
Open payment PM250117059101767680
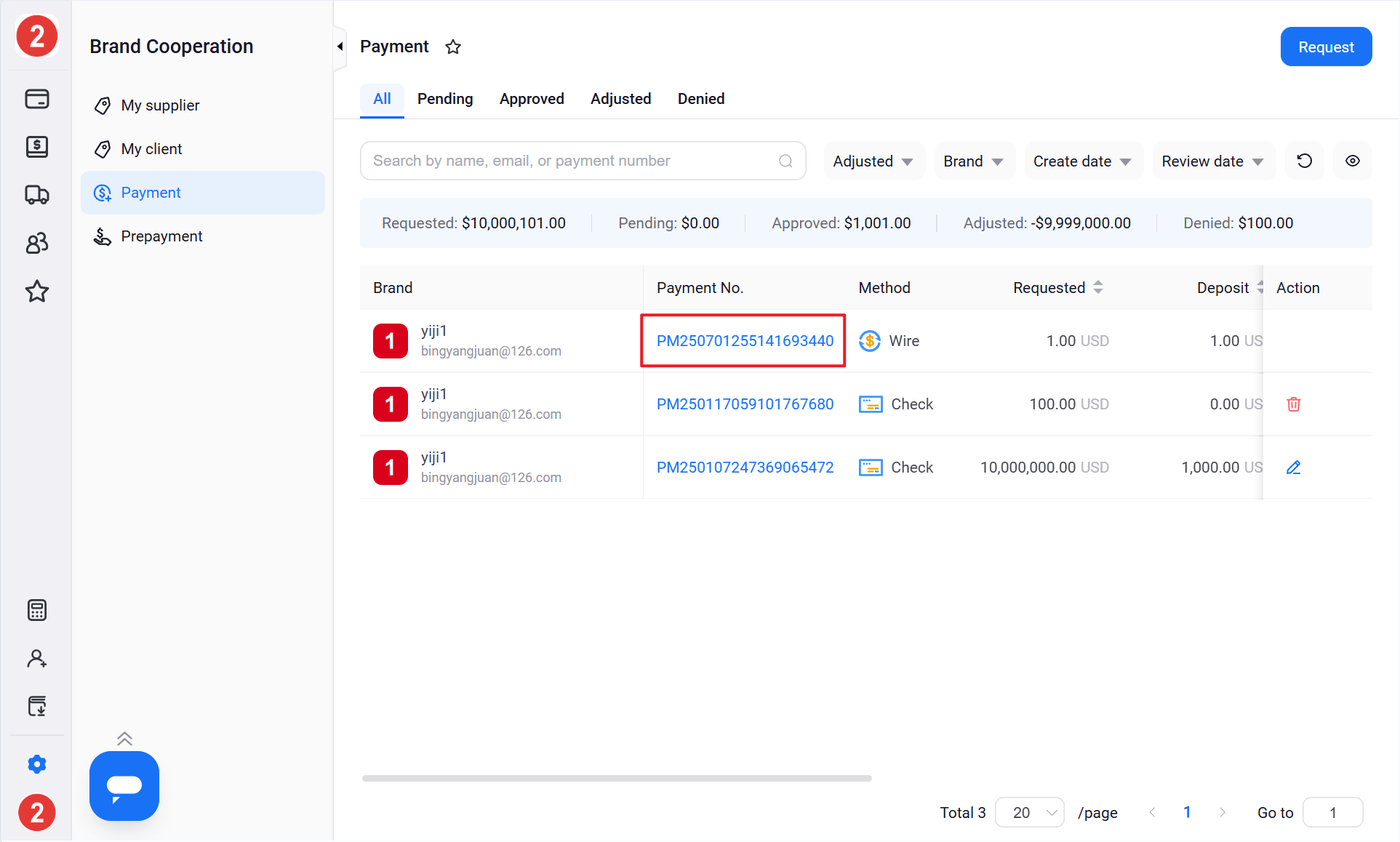click(745, 404)
